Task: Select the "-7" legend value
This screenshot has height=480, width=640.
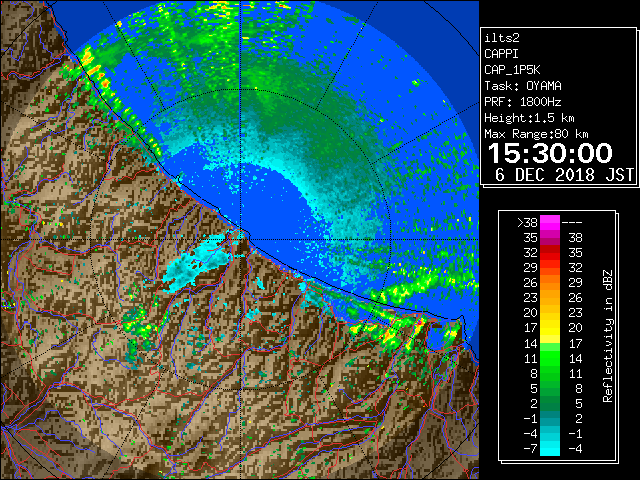Action: 530,449
